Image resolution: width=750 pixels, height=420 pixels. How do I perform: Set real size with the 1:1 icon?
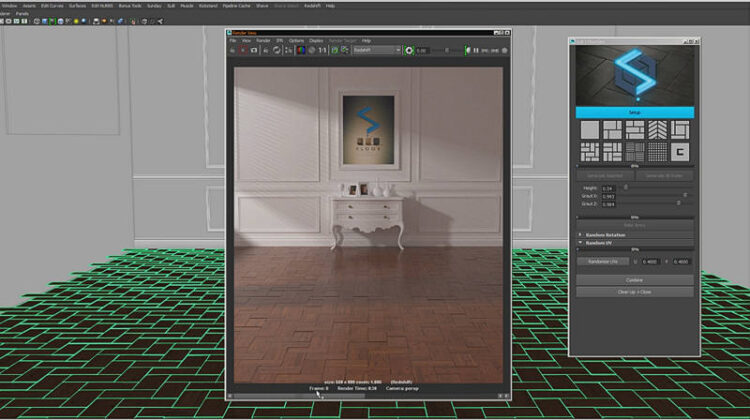click(322, 50)
